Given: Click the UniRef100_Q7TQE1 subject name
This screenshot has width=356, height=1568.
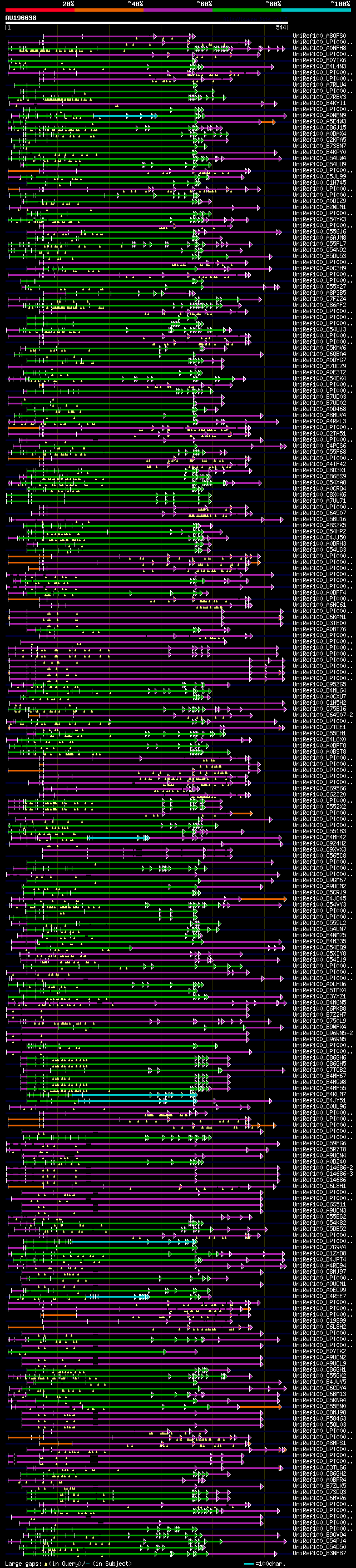Looking at the screenshot, I should pos(319,727).
